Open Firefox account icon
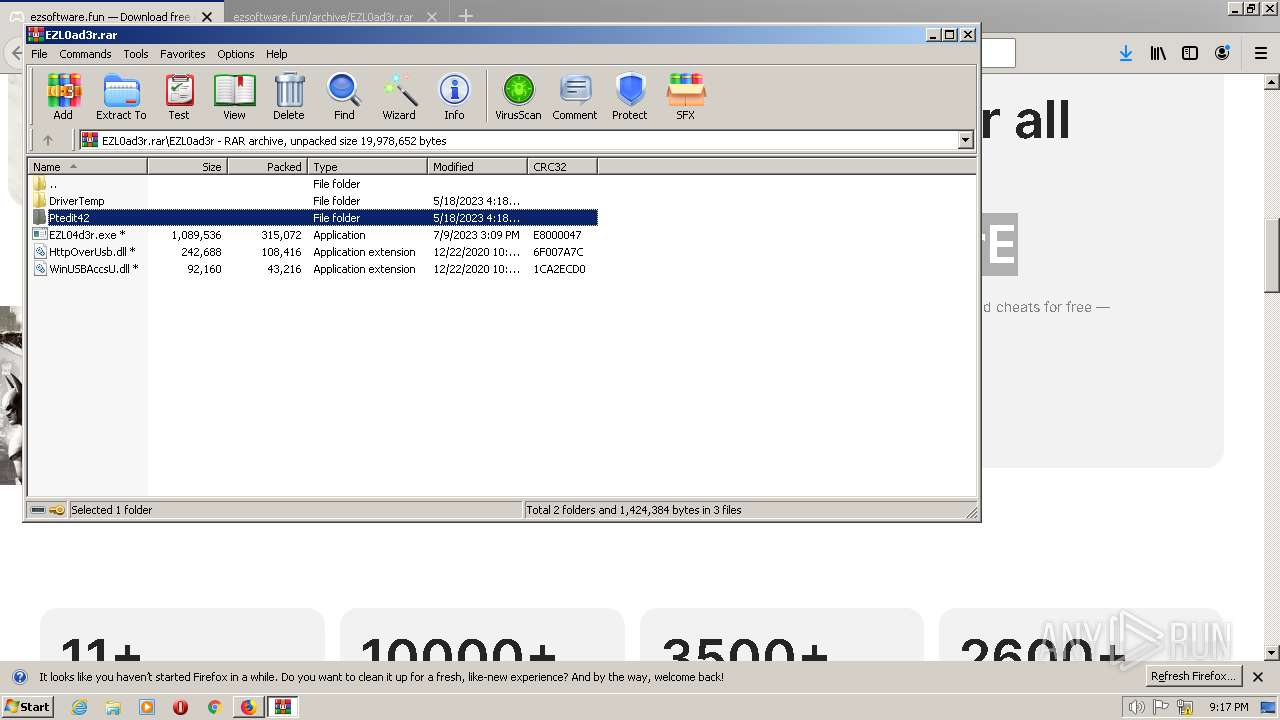 (1222, 53)
